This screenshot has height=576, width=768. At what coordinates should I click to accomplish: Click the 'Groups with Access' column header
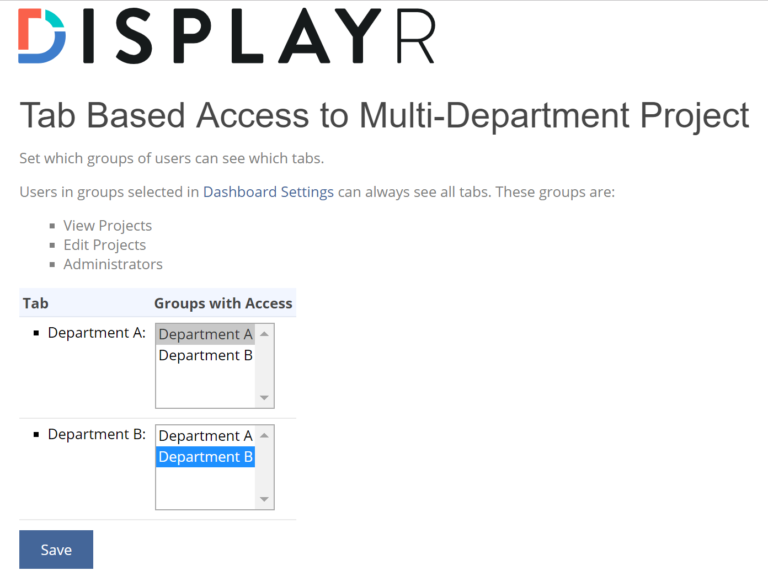pos(223,303)
